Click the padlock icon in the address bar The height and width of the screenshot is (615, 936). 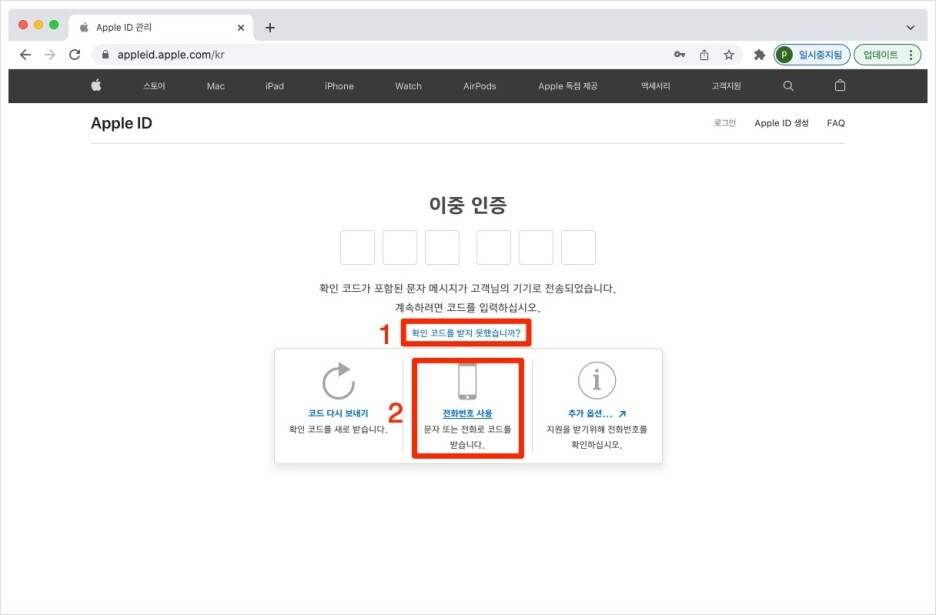[106, 55]
